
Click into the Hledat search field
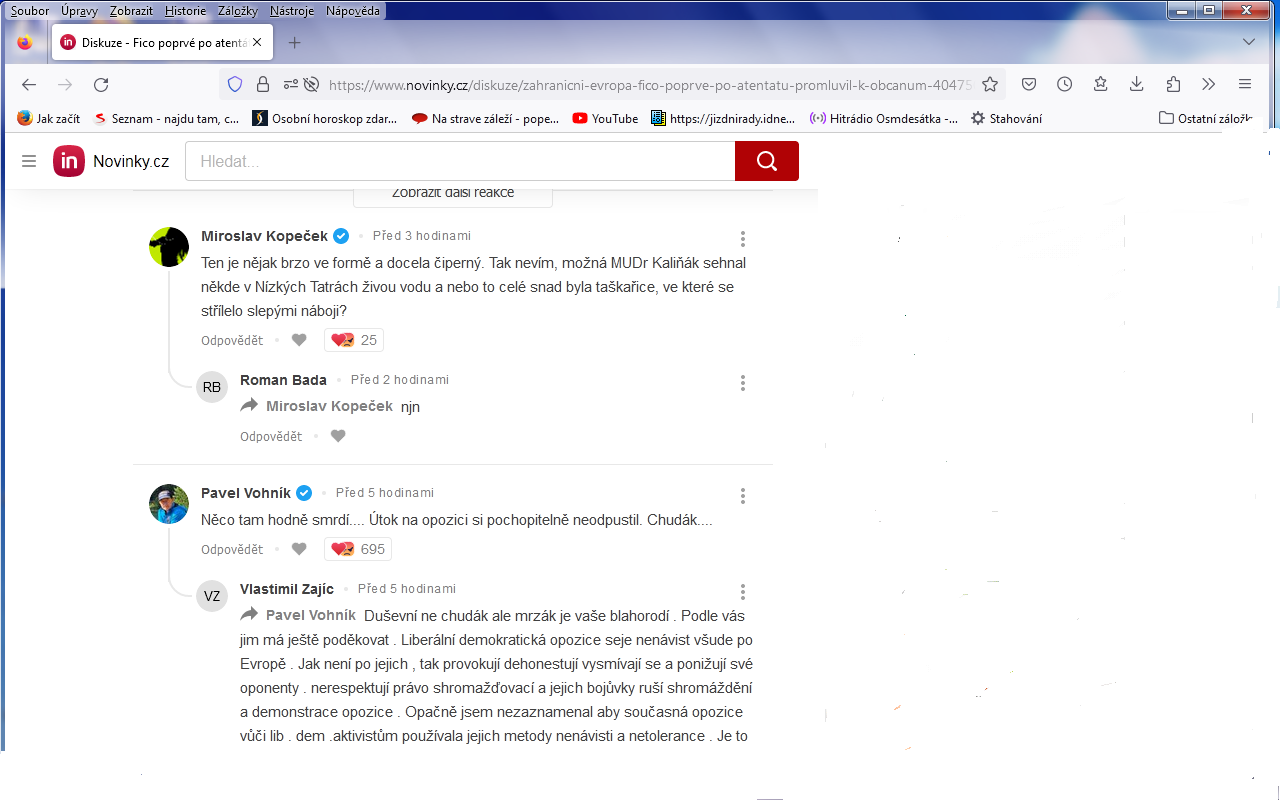(460, 161)
